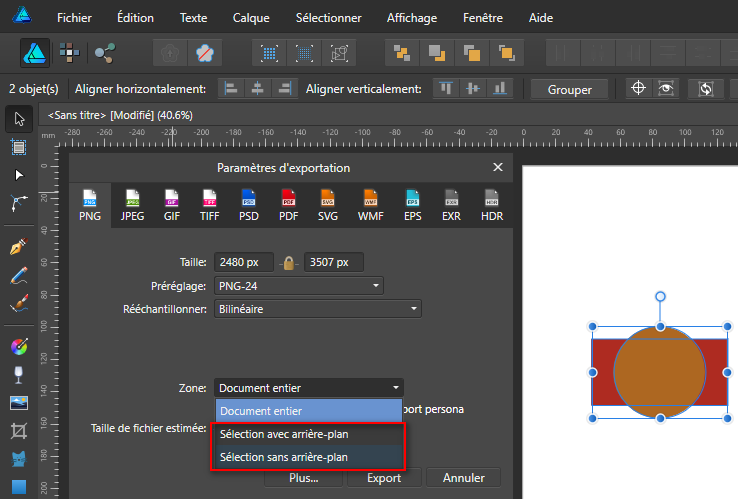The width and height of the screenshot is (738, 499).
Task: Select the Pencil tool
Action: (x=19, y=275)
